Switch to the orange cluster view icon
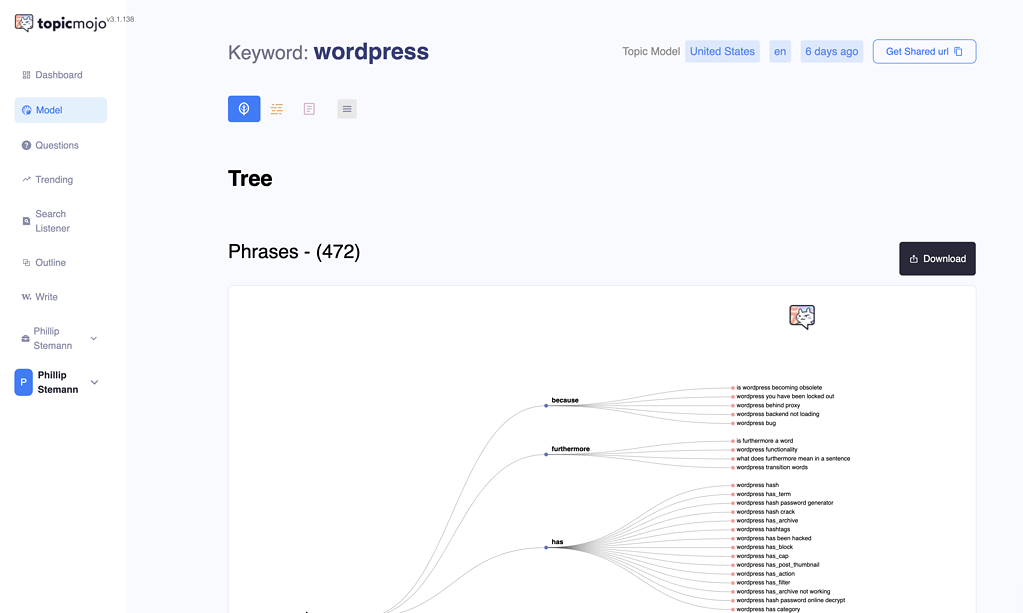The height and width of the screenshot is (613, 1023). pyautogui.click(x=277, y=109)
